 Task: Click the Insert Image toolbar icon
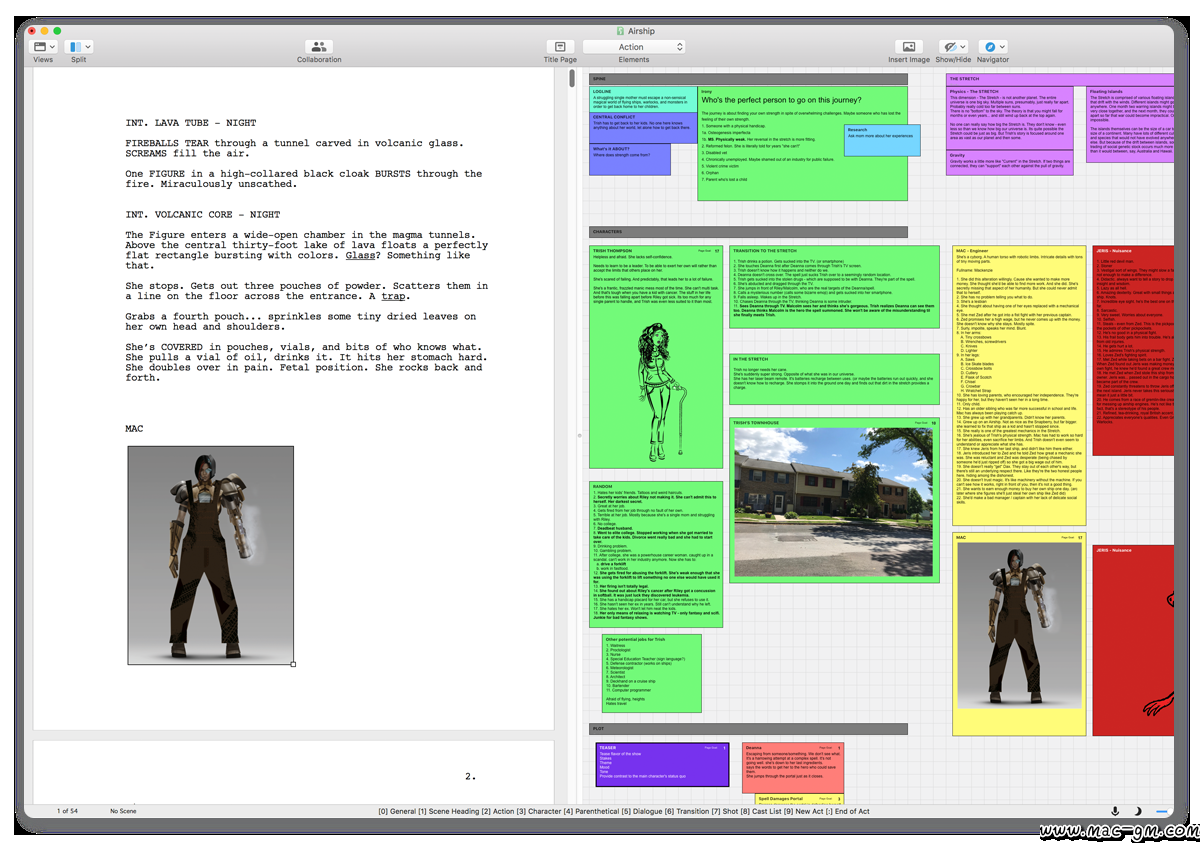(x=908, y=47)
